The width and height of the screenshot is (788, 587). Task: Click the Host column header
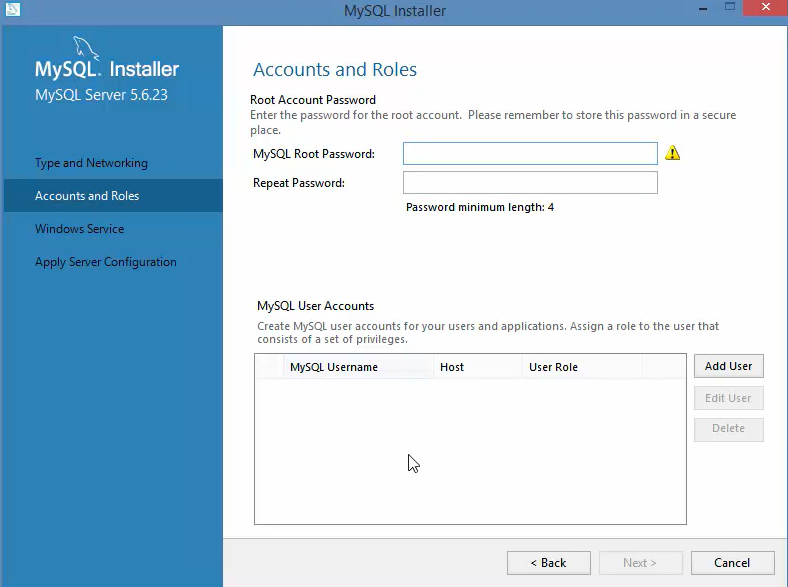(452, 367)
